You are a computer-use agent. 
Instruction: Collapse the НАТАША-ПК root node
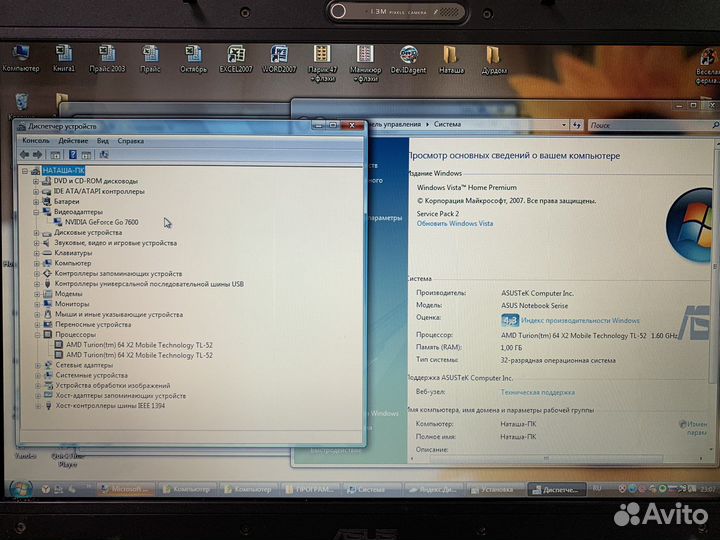25,171
